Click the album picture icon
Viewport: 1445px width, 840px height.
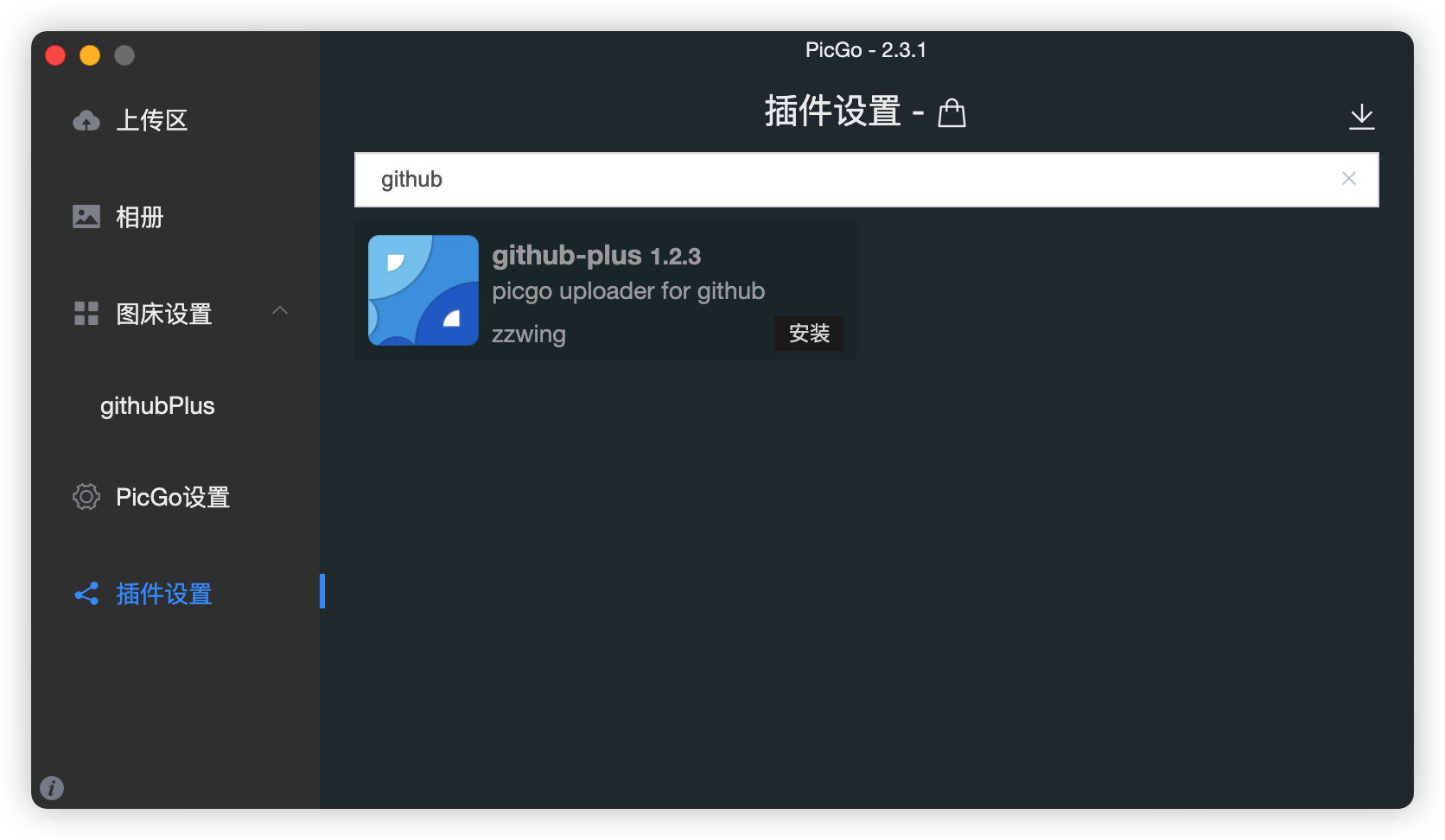coord(86,216)
